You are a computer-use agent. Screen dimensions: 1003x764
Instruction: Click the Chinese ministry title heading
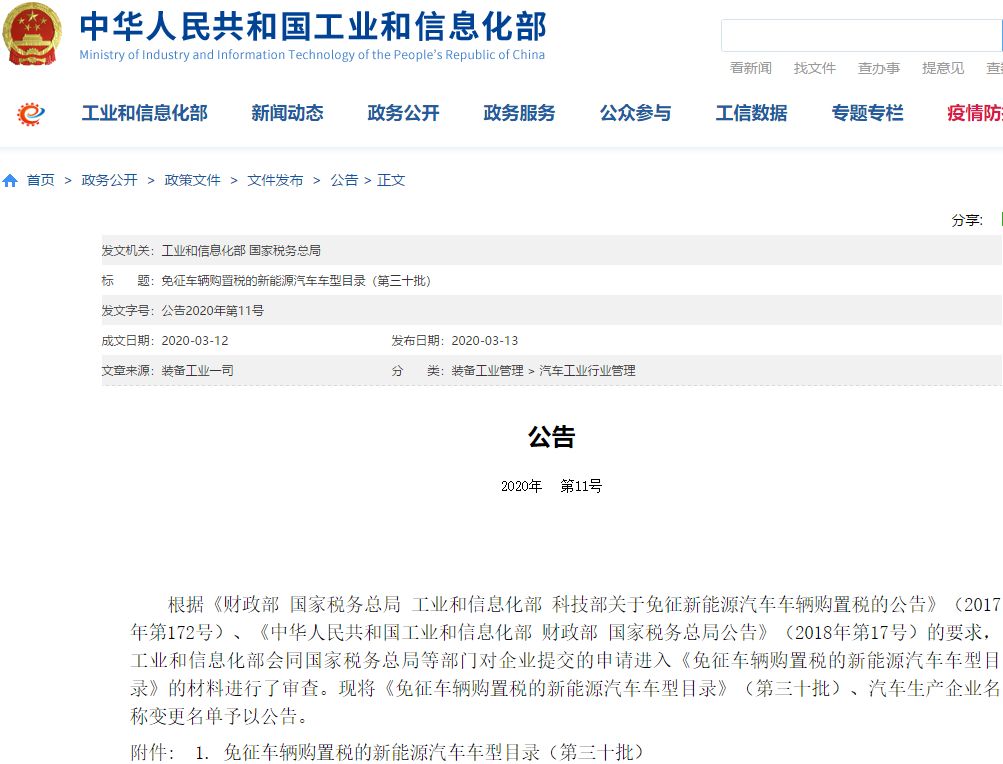click(313, 26)
